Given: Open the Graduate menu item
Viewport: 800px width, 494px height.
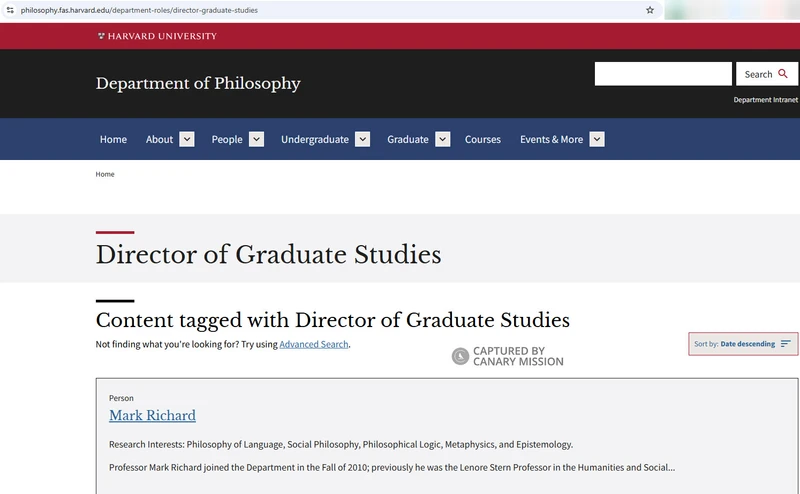Looking at the screenshot, I should [408, 139].
